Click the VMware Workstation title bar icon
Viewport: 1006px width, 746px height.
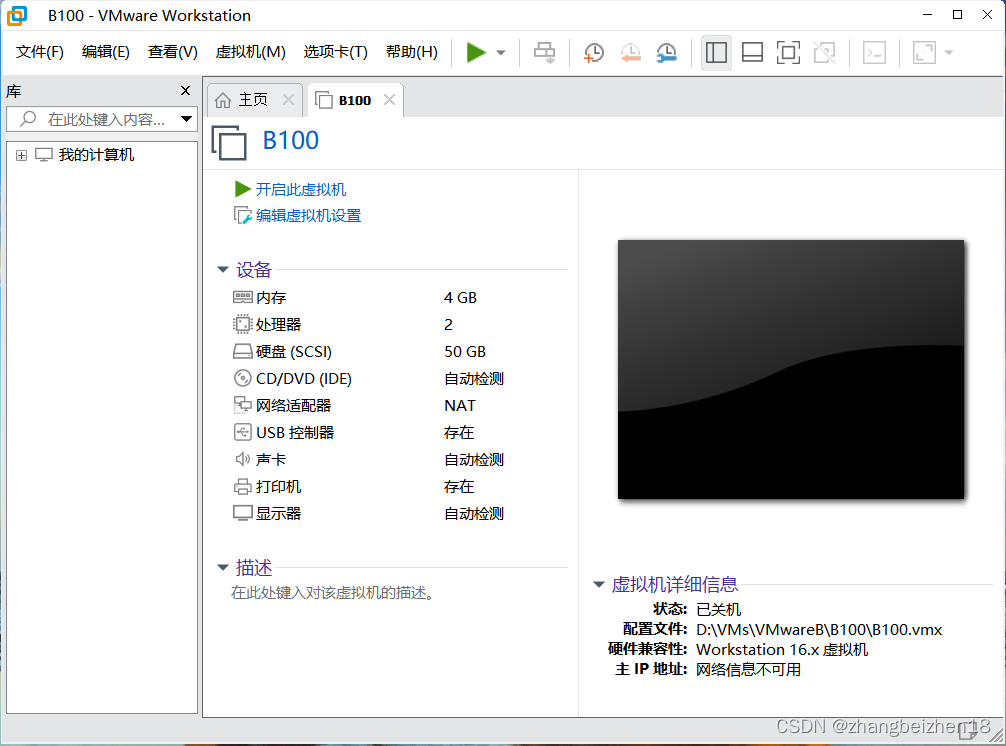pos(17,15)
